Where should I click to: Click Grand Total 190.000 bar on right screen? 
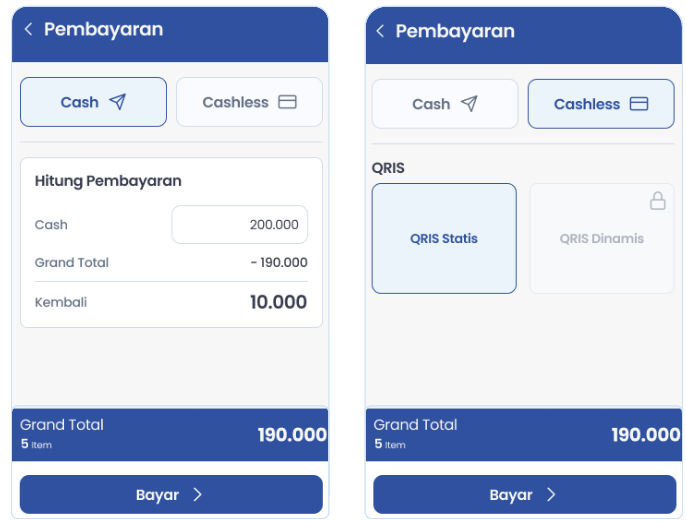coord(524,434)
